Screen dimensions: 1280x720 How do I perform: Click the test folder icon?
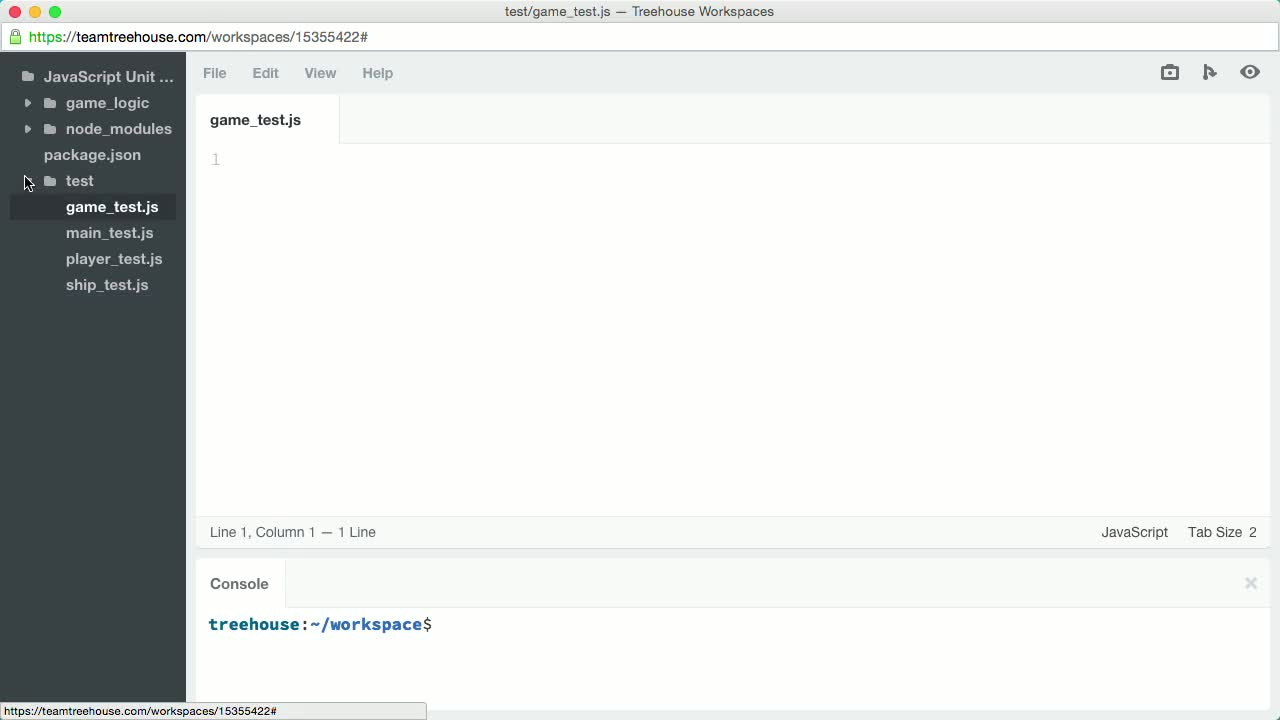click(x=50, y=181)
